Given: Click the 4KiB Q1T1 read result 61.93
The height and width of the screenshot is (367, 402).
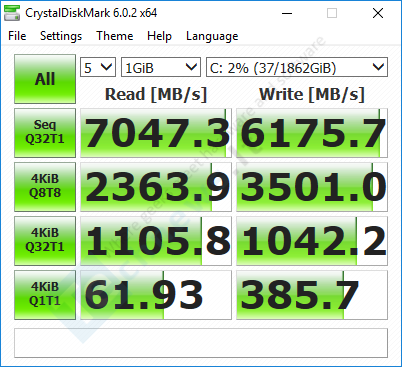Looking at the screenshot, I should click(x=156, y=295).
